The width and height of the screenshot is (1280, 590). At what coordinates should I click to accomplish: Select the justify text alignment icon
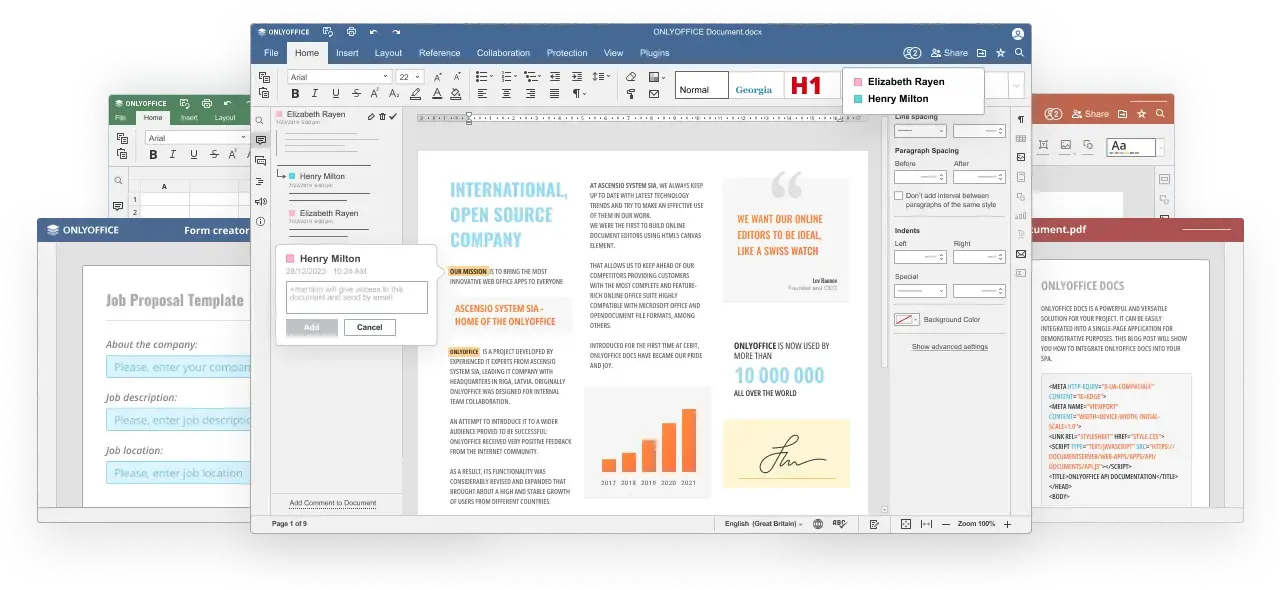555,94
